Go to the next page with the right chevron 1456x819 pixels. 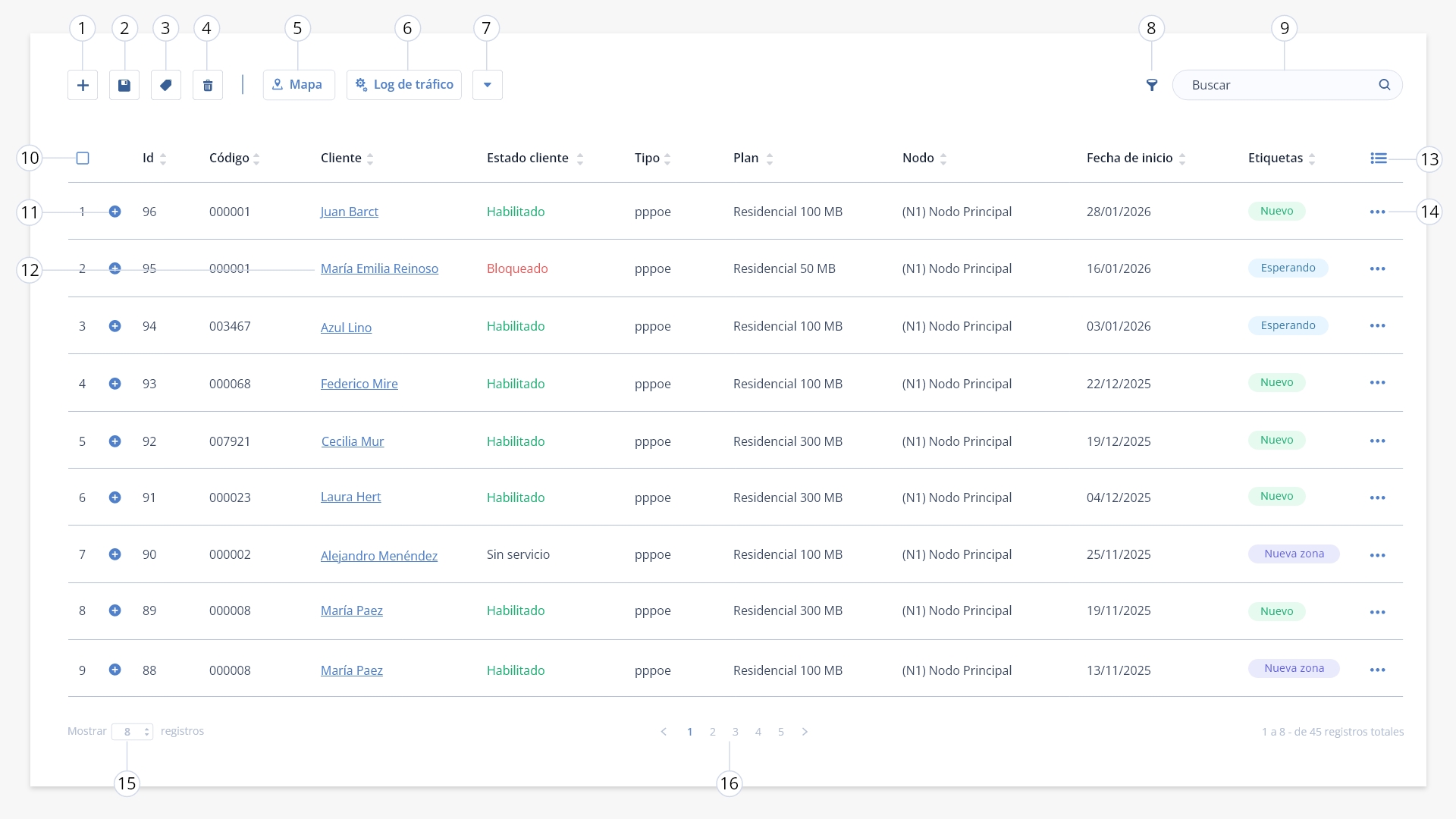[x=805, y=732]
